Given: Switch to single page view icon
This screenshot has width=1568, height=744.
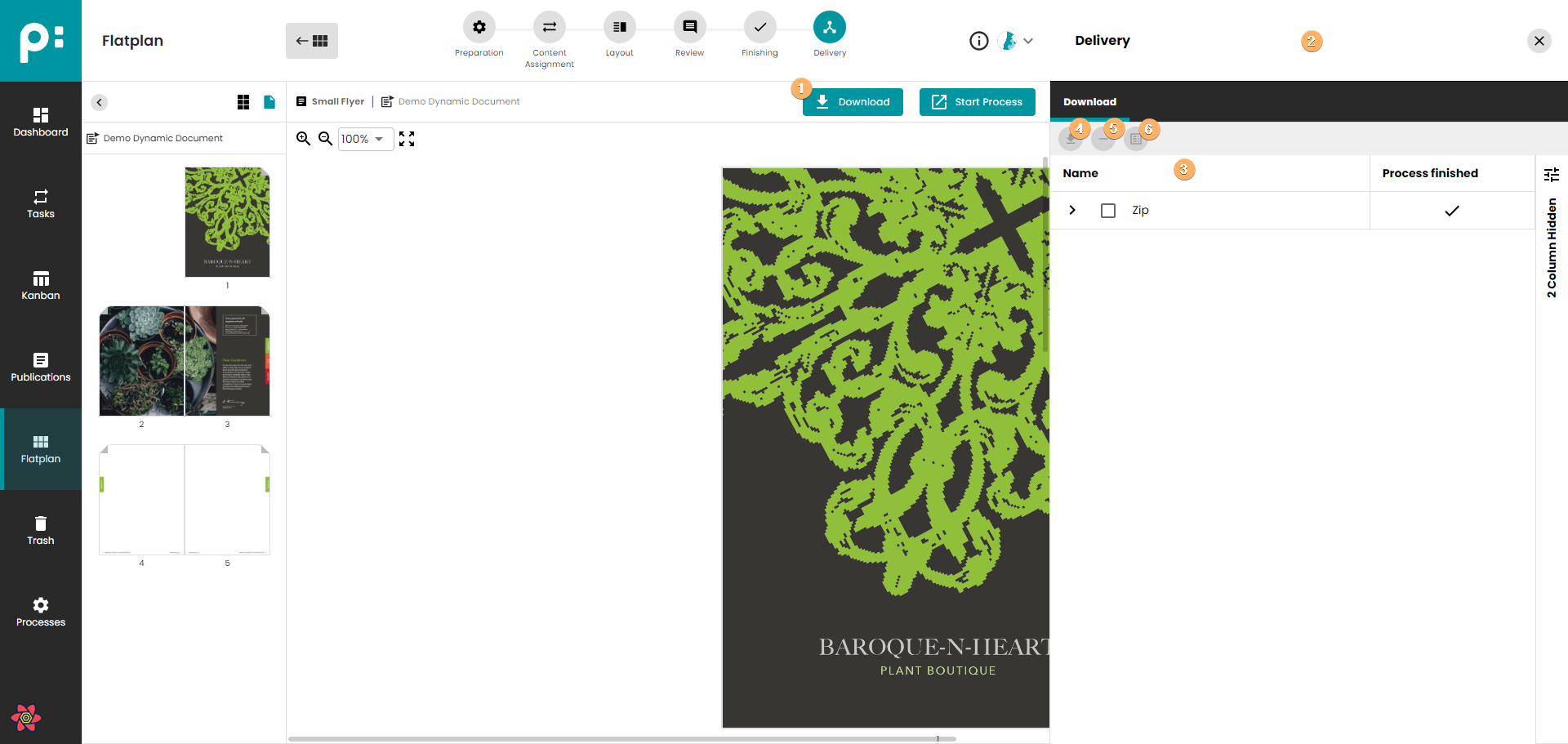Looking at the screenshot, I should (269, 102).
